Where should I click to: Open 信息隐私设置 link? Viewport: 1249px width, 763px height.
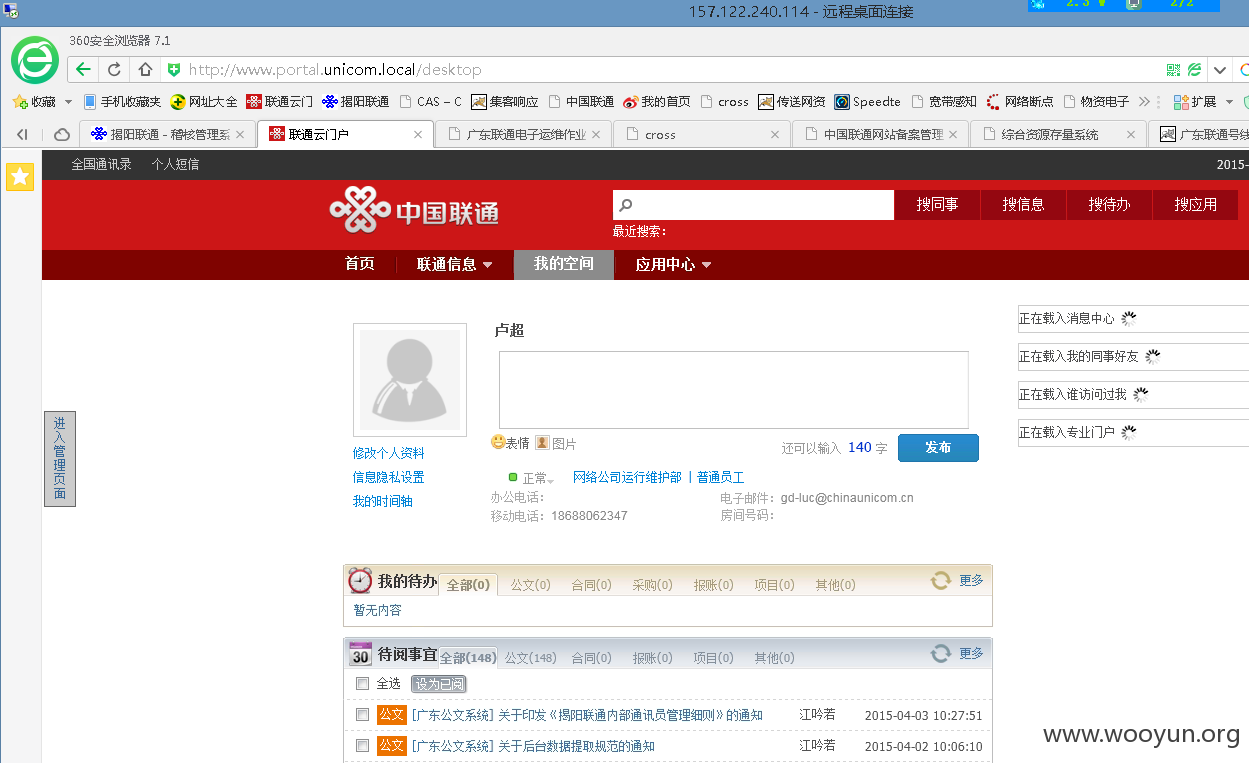388,477
